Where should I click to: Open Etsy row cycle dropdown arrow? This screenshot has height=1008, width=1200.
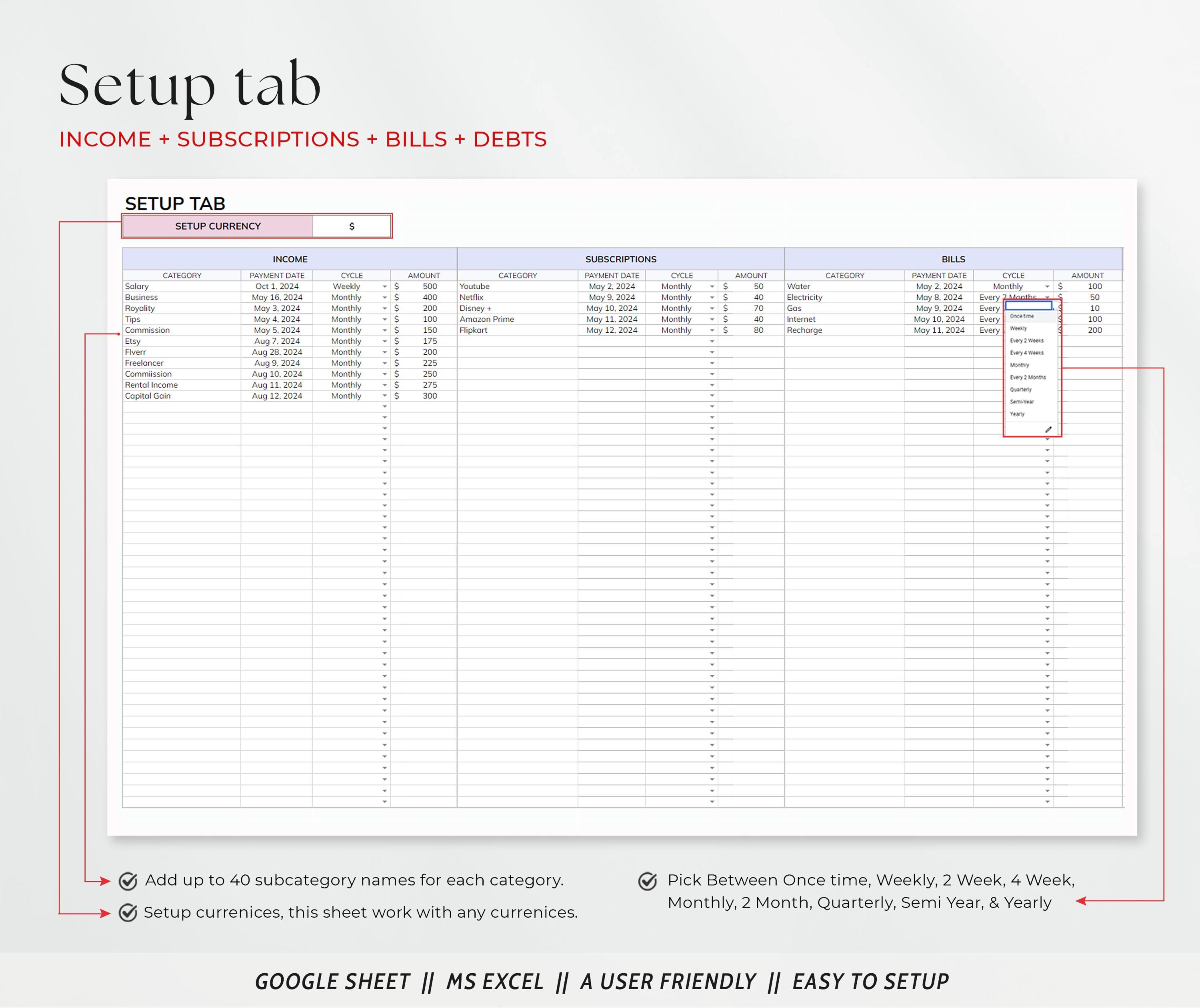[x=384, y=341]
